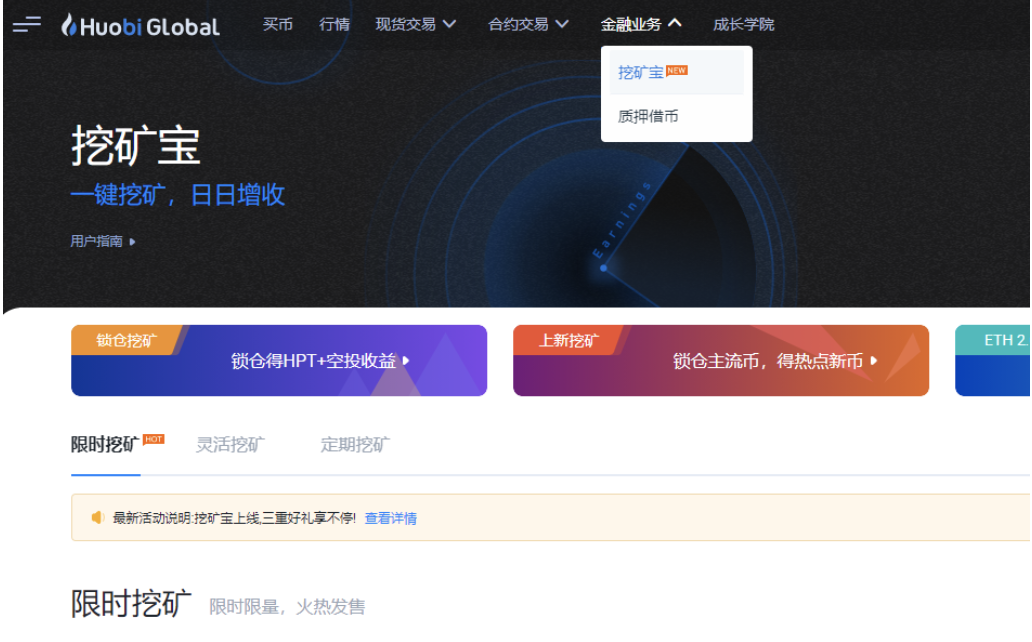Expand the 合约交易 dropdown
This screenshot has width=1032, height=642.
521,26
